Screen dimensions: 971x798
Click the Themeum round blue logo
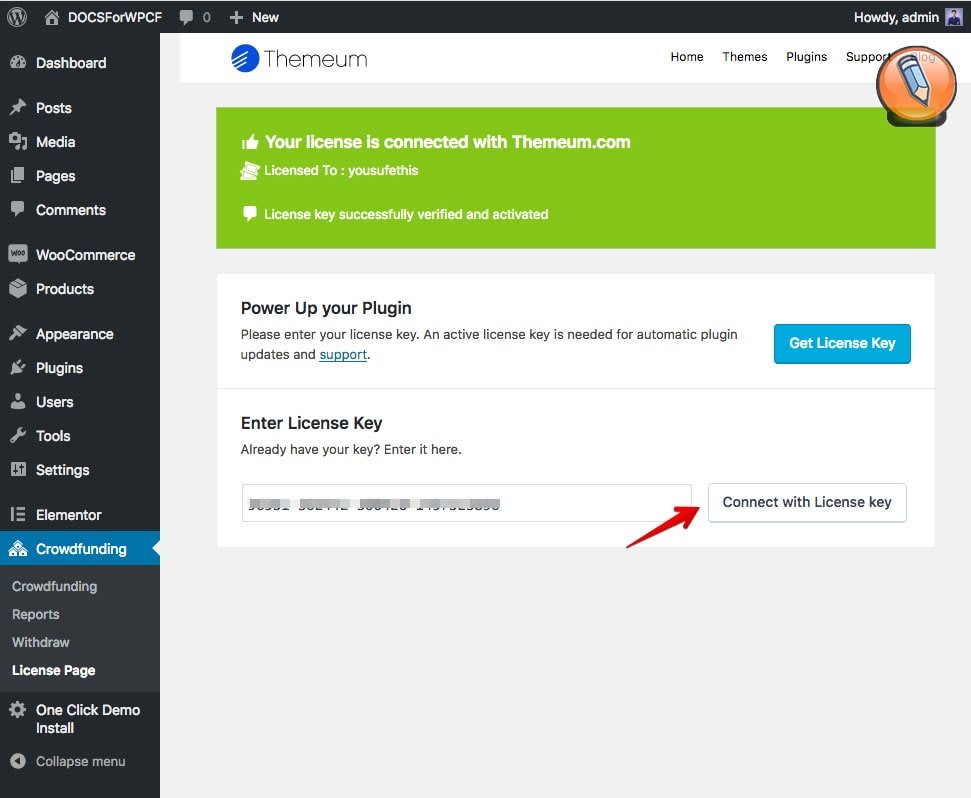[x=245, y=58]
